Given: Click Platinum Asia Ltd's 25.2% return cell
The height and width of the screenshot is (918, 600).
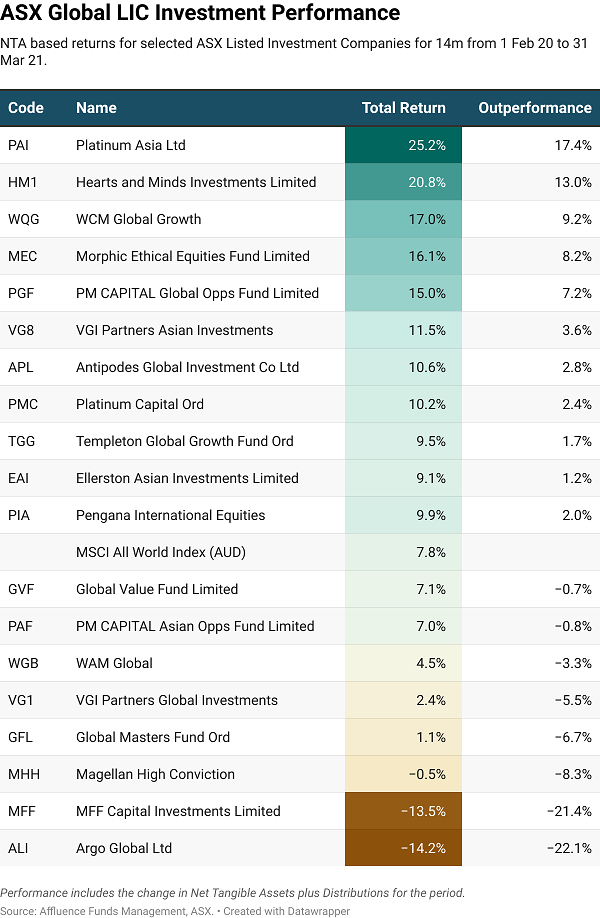Looking at the screenshot, I should point(403,145).
